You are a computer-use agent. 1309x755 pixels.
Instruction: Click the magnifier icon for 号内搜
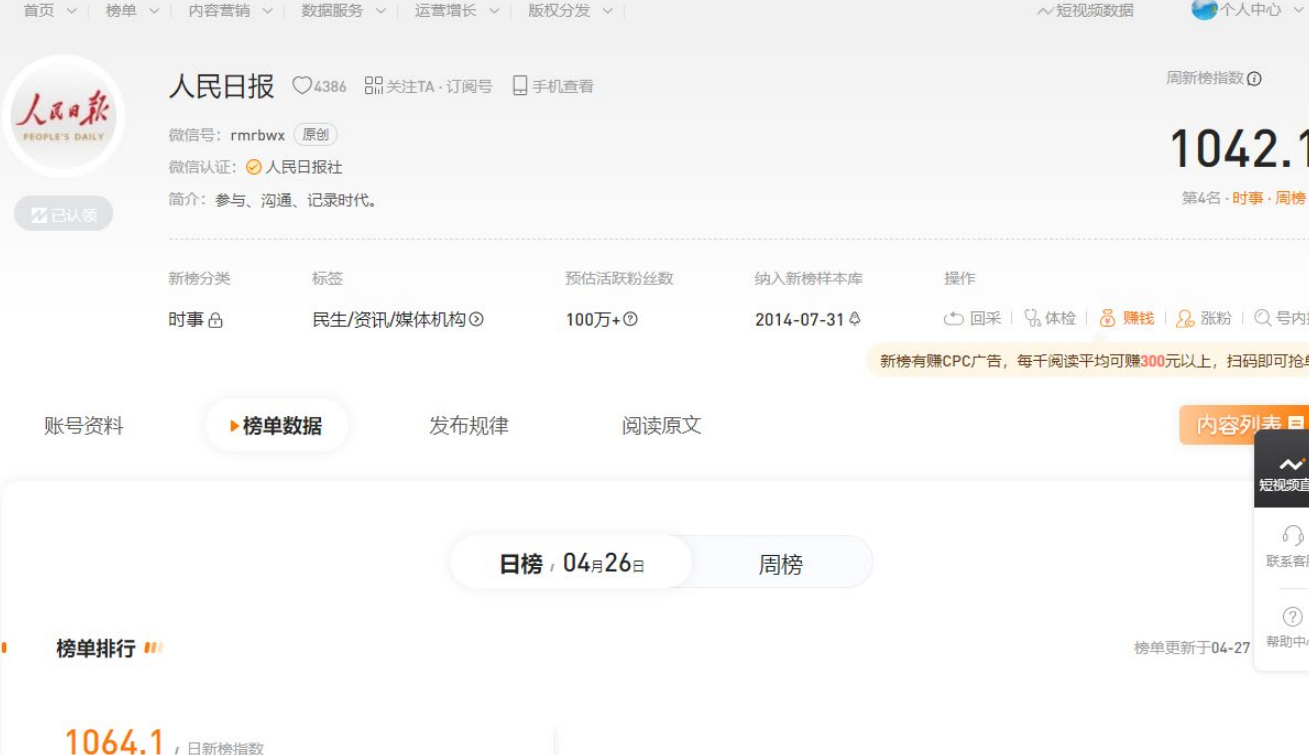1263,318
